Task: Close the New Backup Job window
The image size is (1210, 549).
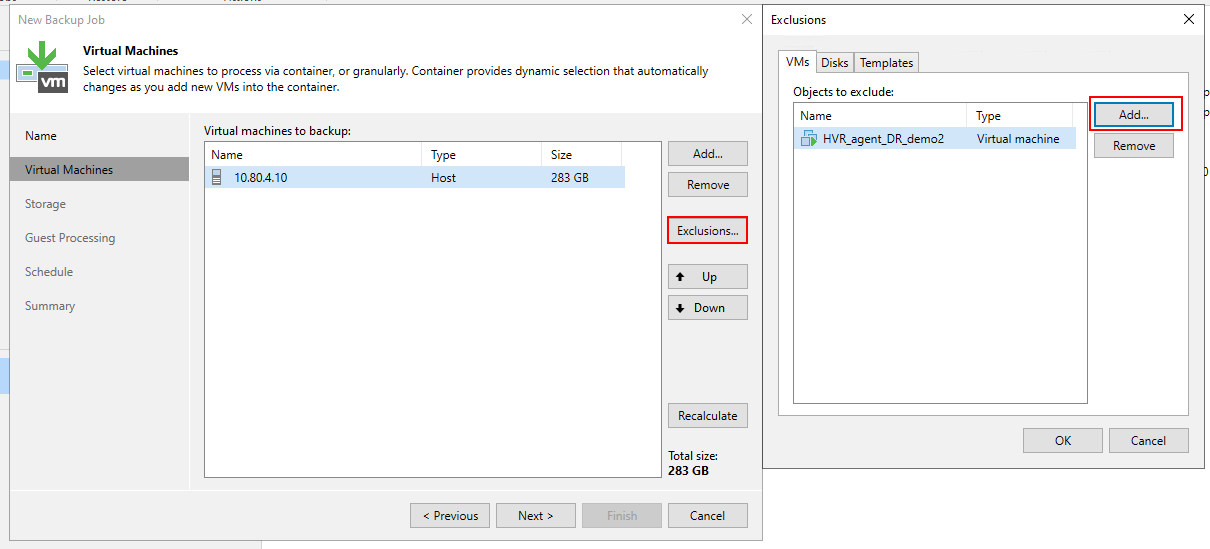Action: (x=746, y=19)
